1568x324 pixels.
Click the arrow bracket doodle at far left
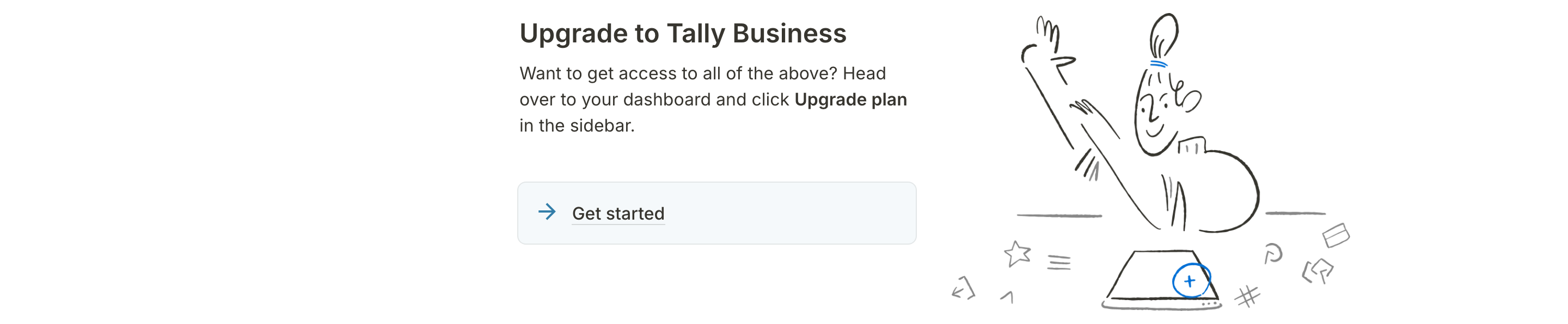tap(964, 288)
